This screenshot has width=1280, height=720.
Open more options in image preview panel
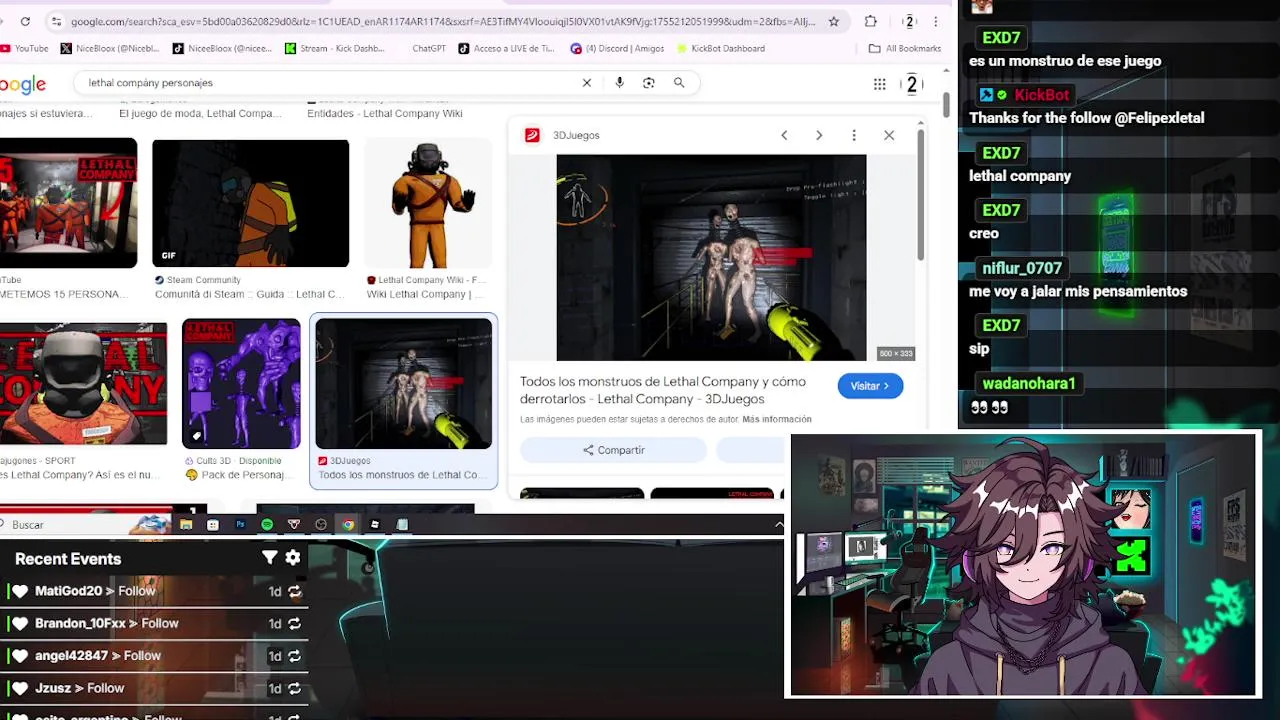(854, 135)
